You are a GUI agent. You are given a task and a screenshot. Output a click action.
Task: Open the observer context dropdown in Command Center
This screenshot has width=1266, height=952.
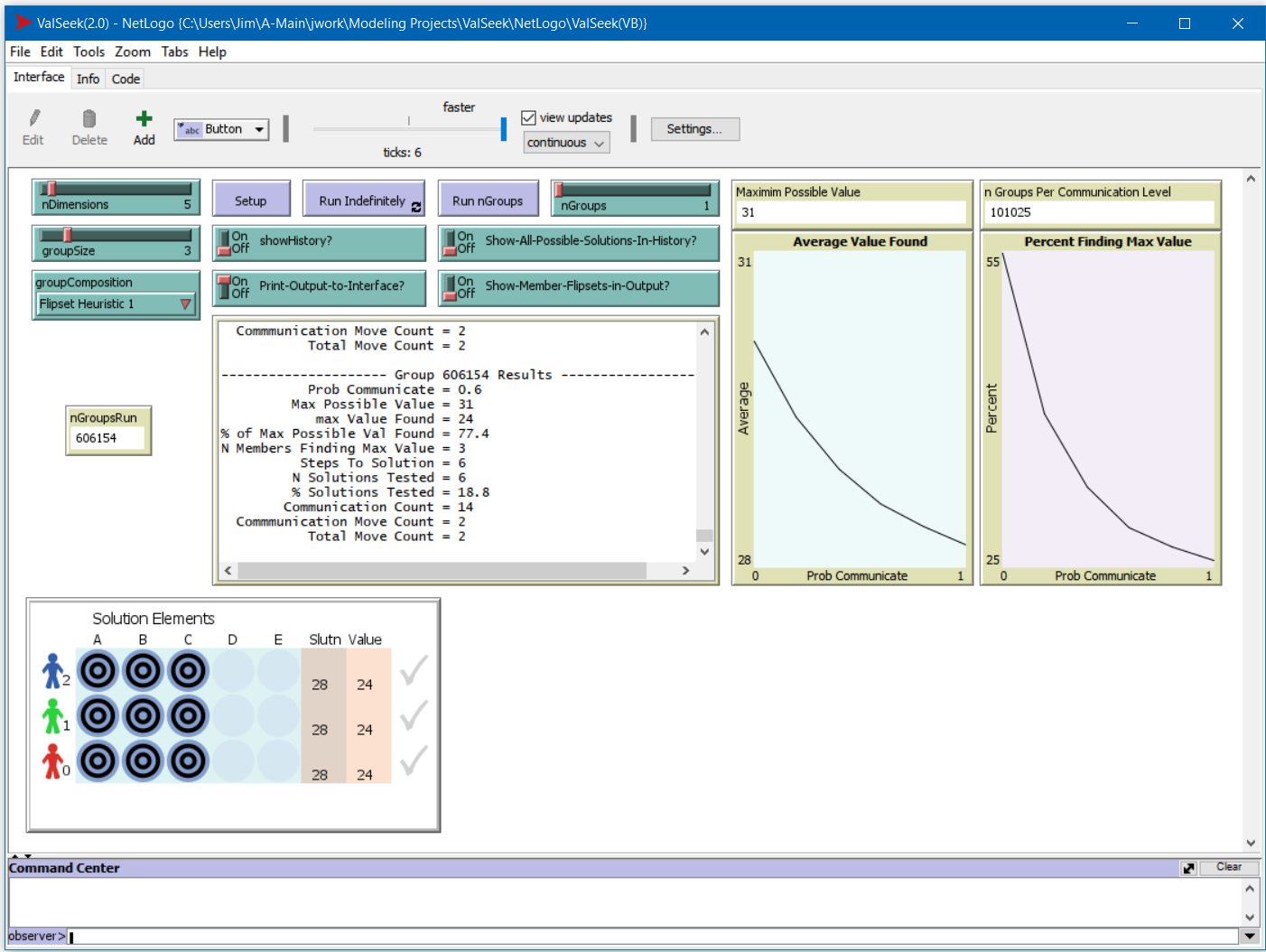pos(36,936)
